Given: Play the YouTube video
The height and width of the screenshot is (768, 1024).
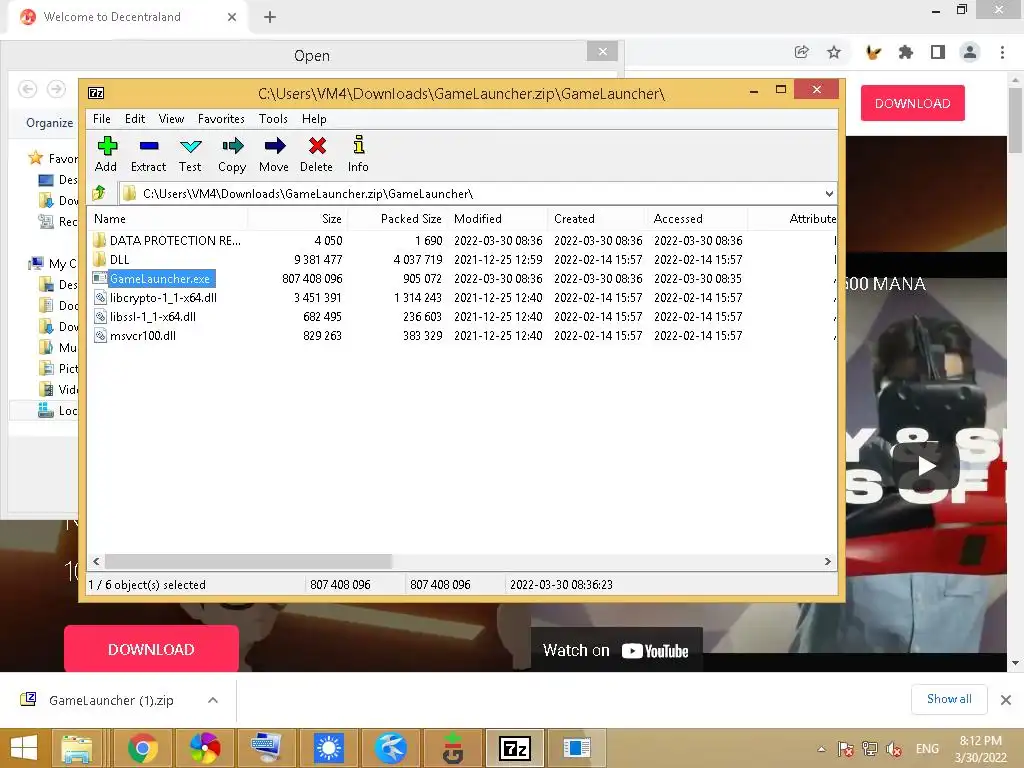Looking at the screenshot, I should tap(926, 466).
